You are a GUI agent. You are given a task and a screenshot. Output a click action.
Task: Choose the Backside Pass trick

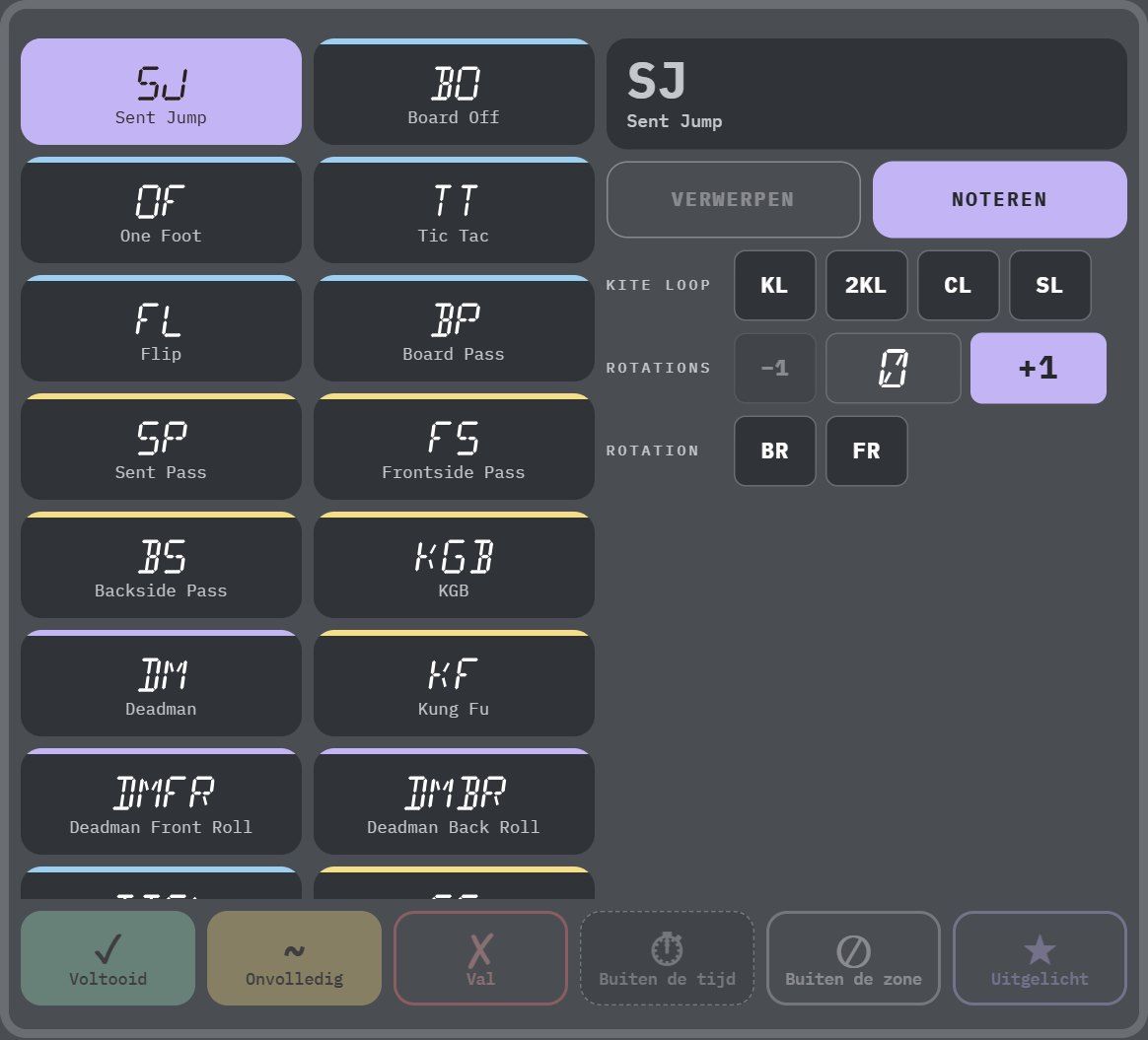tap(161, 565)
